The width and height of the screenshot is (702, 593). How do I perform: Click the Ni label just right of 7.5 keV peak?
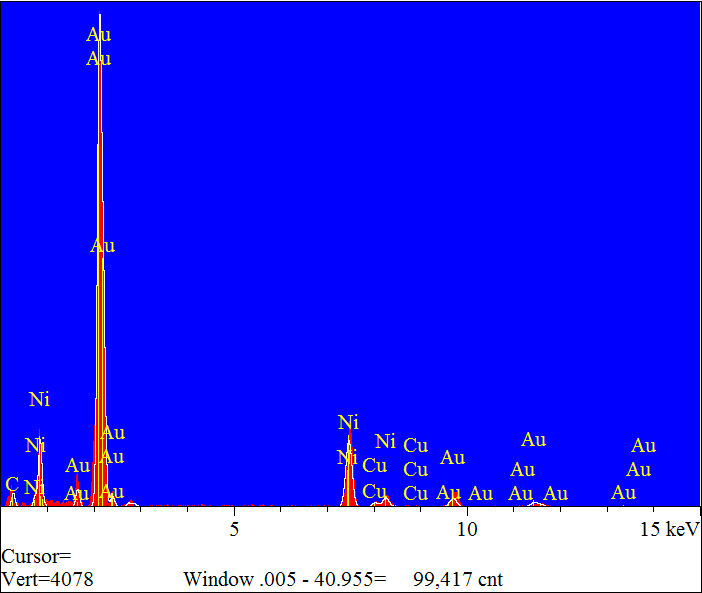click(x=385, y=441)
